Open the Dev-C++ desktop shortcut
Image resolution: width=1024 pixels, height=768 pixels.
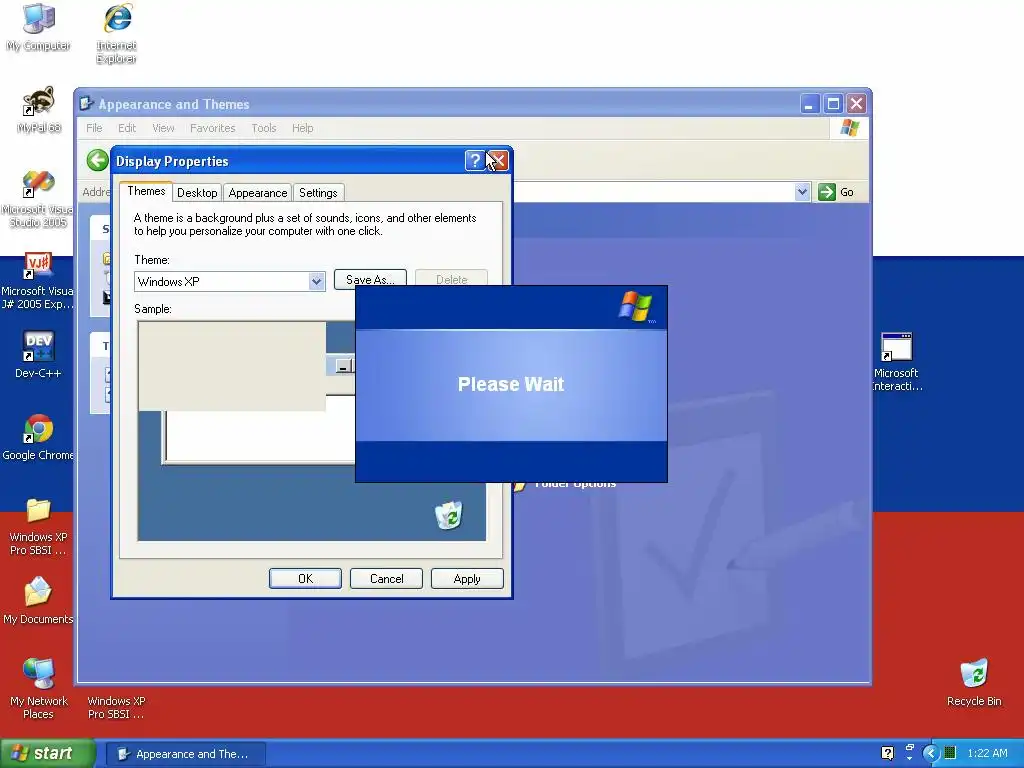pos(38,355)
